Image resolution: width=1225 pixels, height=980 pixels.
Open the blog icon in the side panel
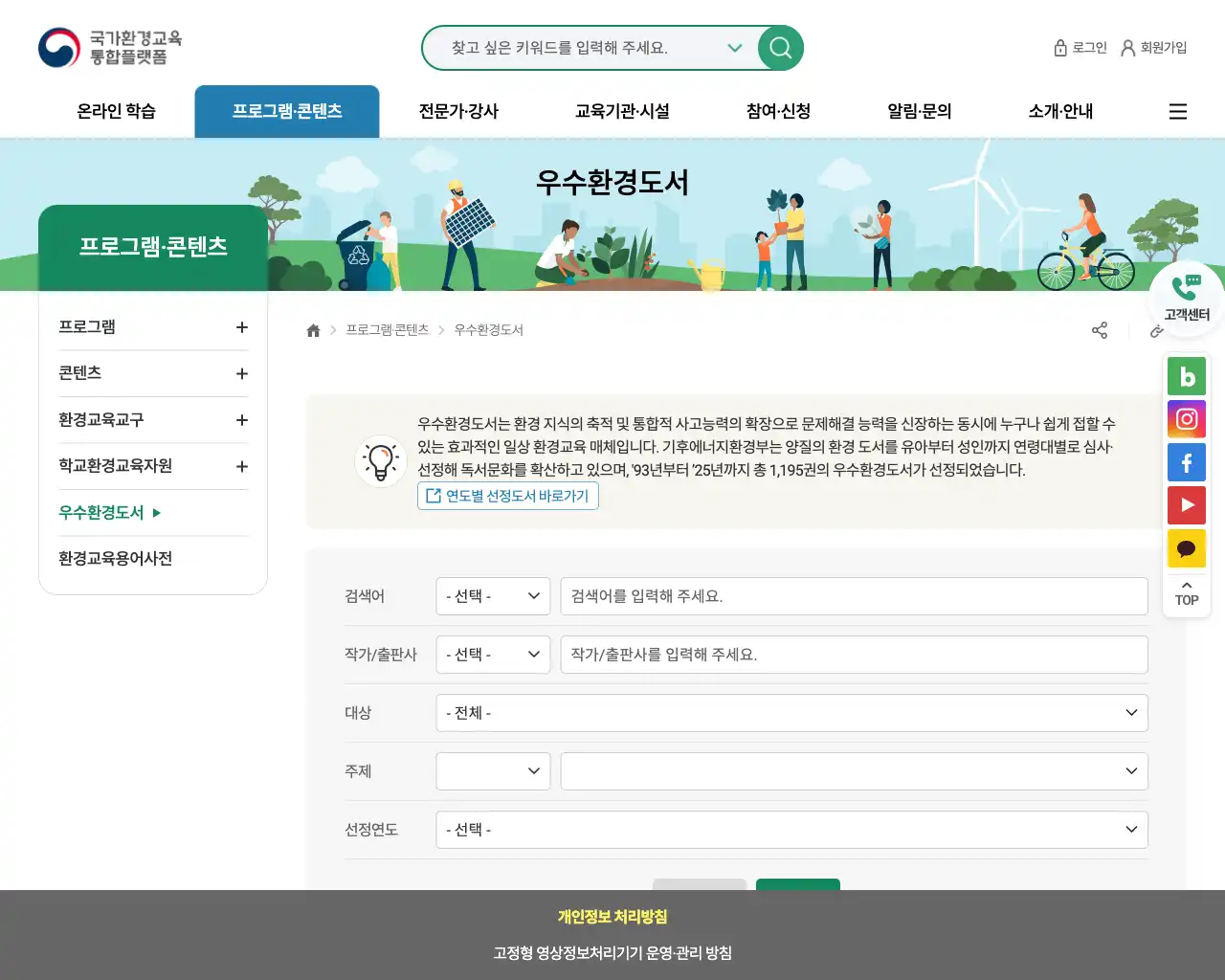coord(1187,376)
